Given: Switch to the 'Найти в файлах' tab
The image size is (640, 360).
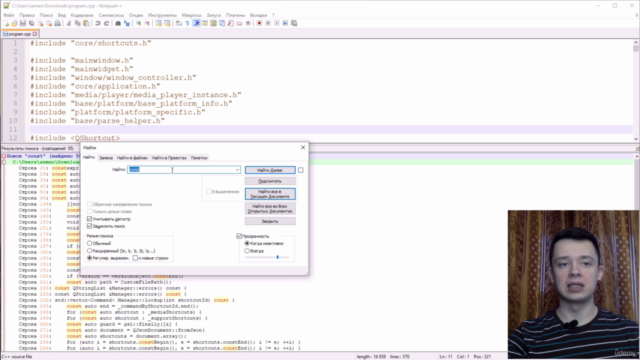Looking at the screenshot, I should click(x=132, y=158).
